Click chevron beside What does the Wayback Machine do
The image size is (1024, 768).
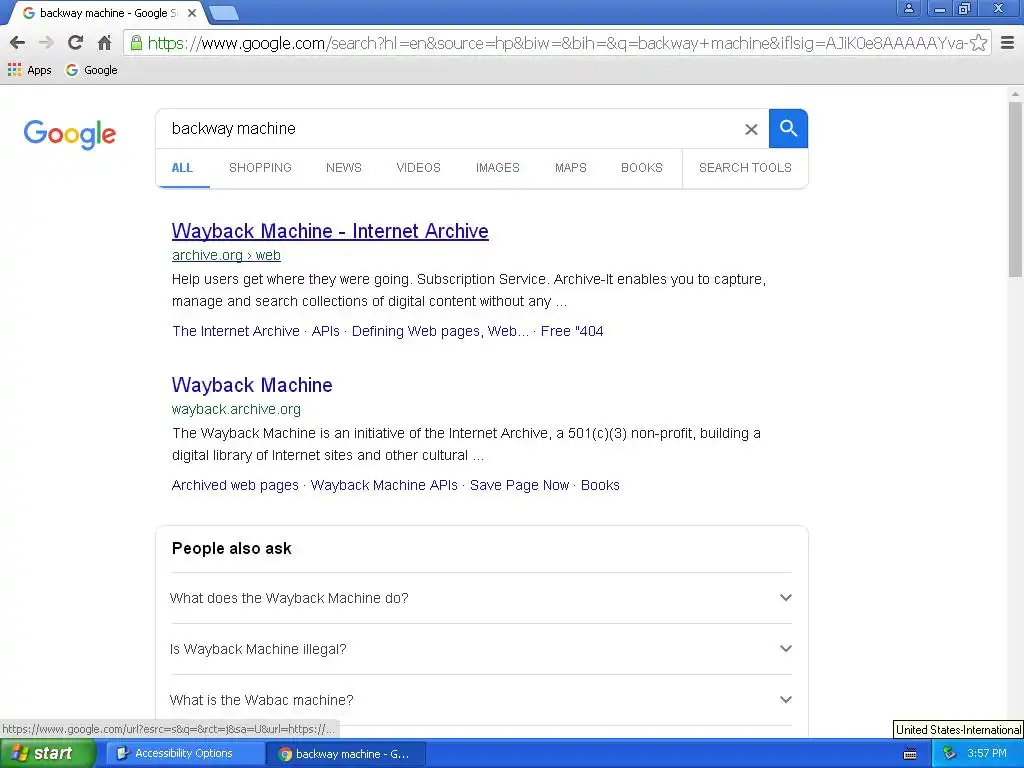tap(786, 598)
